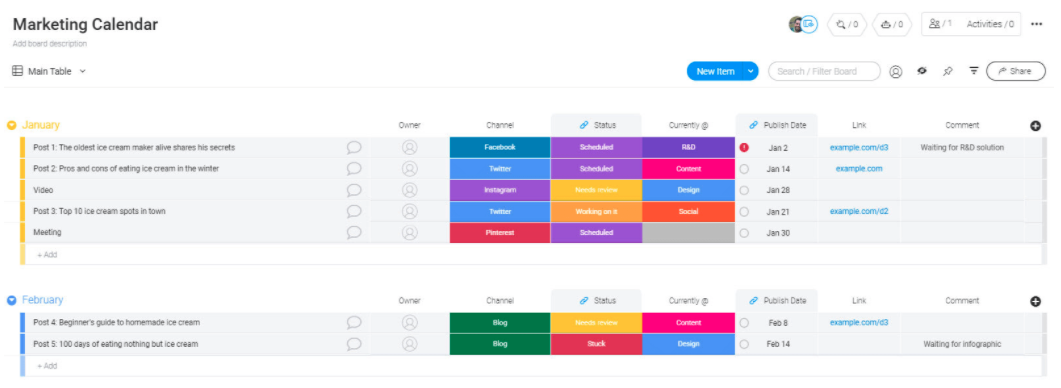This screenshot has height=388, width=1061.
Task: Click Currently @ column header in February
Action: tap(688, 301)
